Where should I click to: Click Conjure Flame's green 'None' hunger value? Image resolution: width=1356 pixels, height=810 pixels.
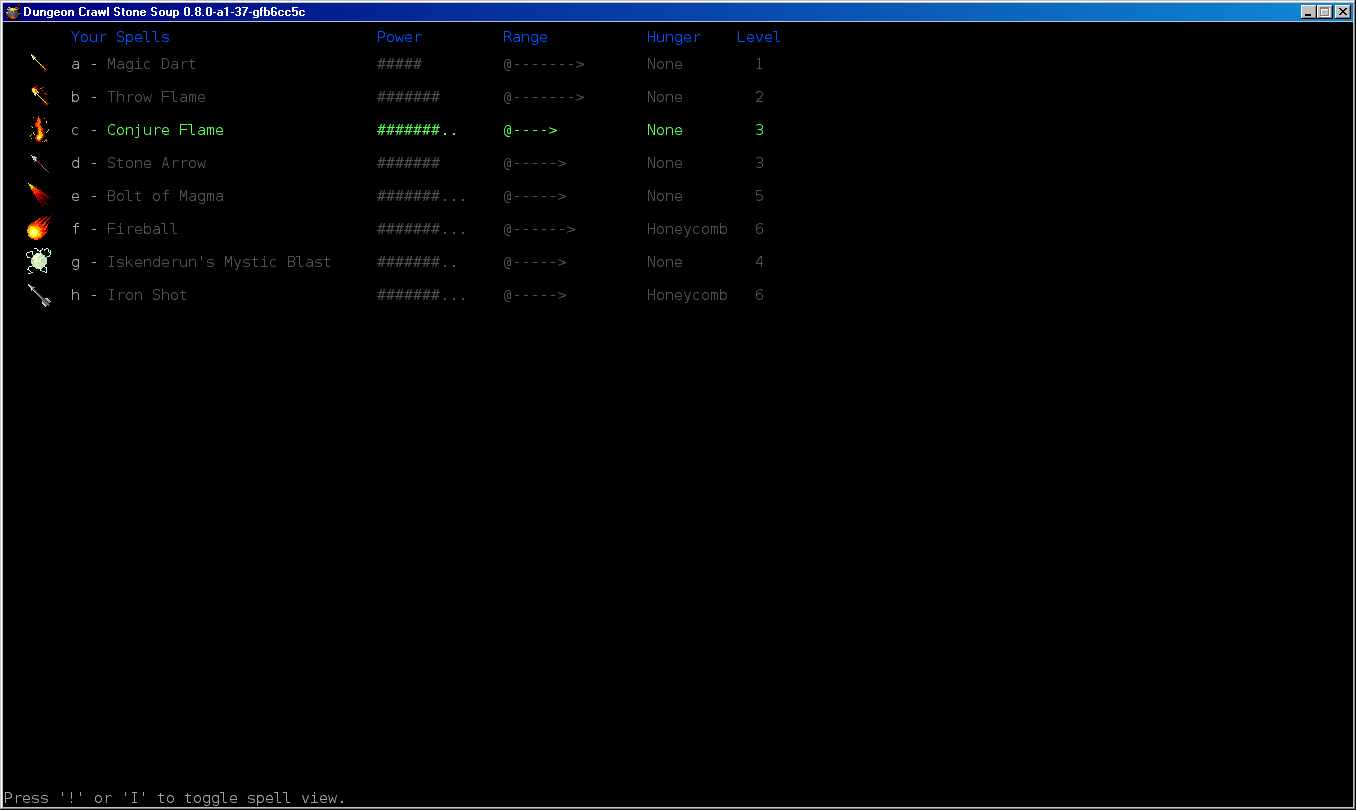click(x=665, y=130)
